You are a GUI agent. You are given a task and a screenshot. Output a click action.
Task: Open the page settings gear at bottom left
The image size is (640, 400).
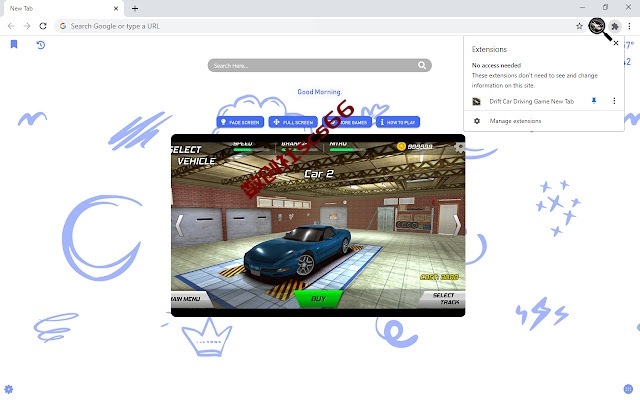click(9, 389)
